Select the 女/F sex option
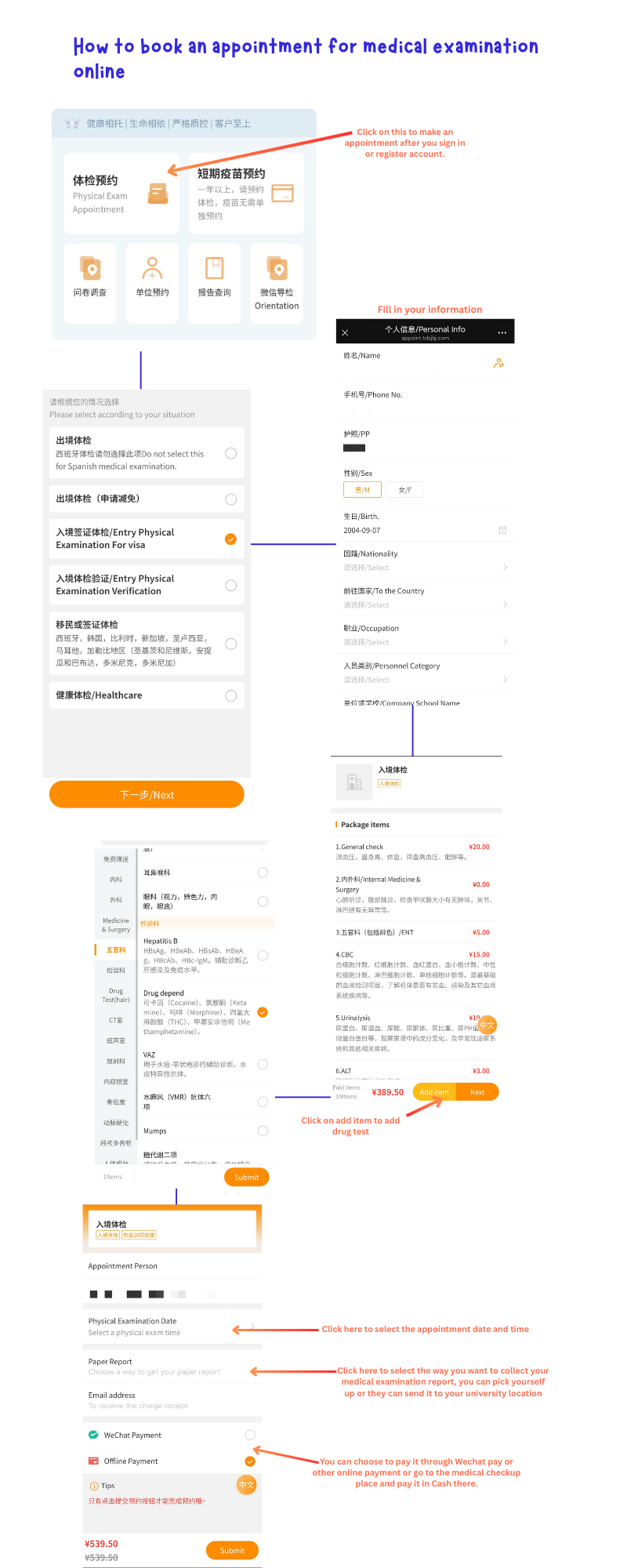The image size is (627, 1568). (x=404, y=489)
